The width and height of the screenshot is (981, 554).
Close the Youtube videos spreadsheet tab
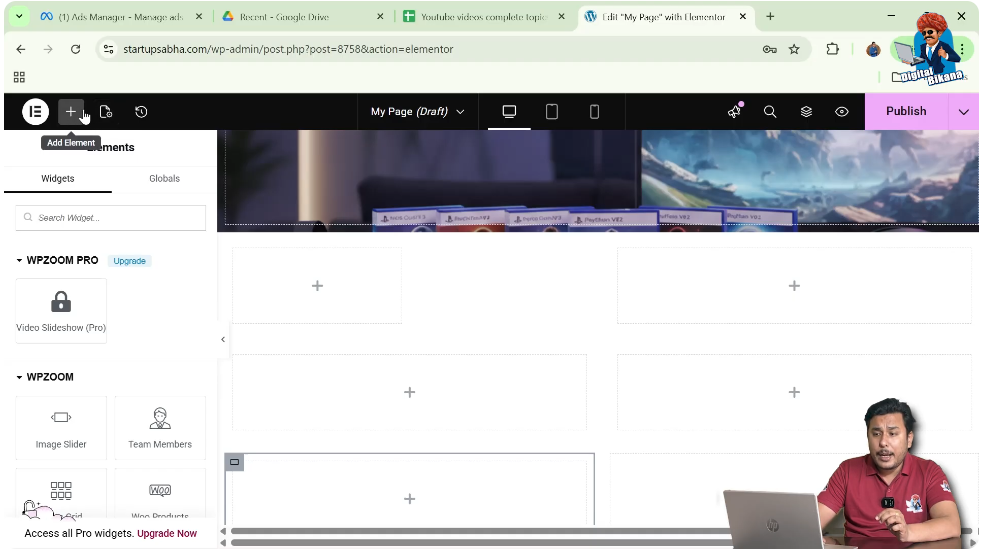[x=561, y=17]
